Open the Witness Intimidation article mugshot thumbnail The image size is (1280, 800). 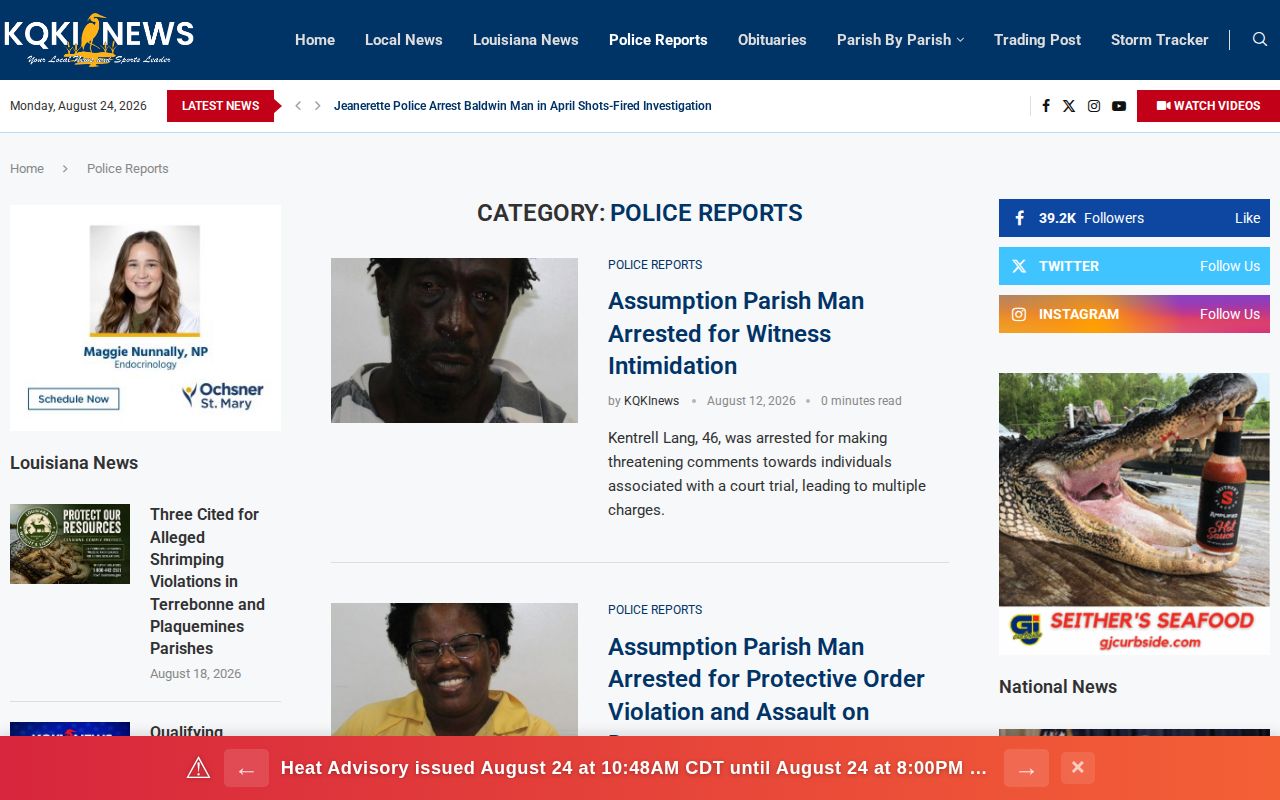coord(454,340)
